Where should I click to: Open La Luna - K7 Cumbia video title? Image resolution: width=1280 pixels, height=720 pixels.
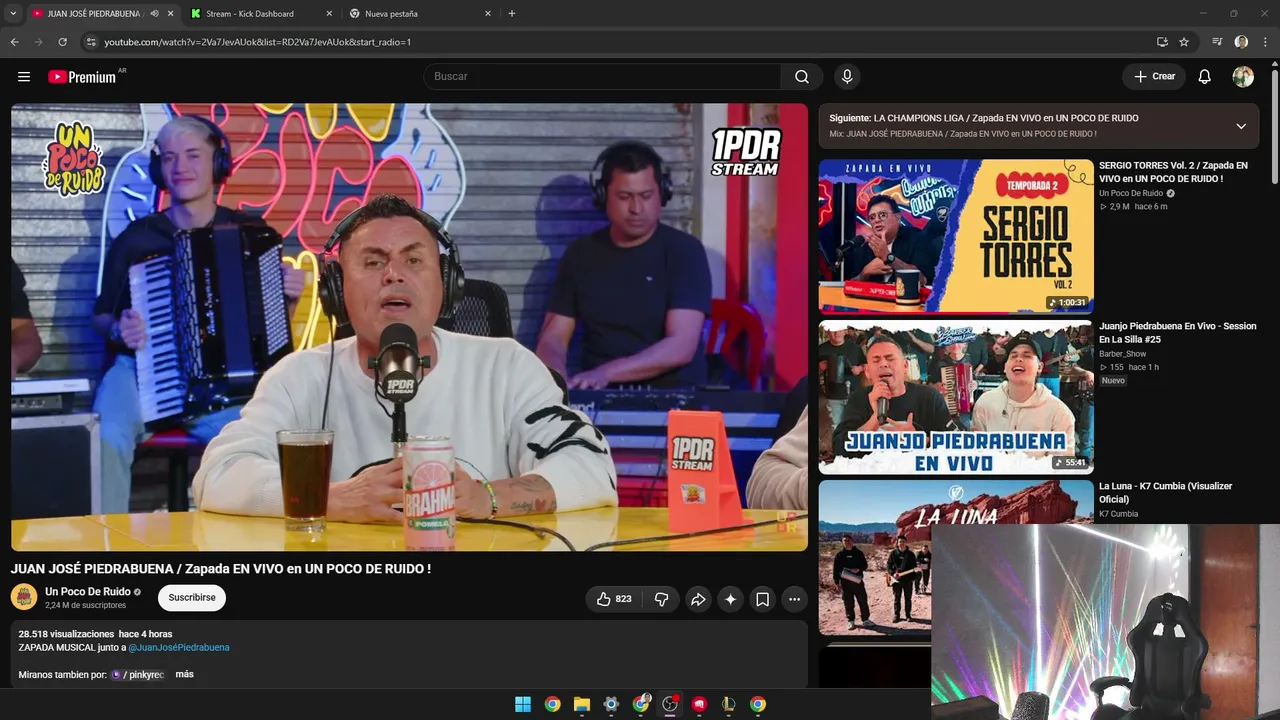[1166, 492]
